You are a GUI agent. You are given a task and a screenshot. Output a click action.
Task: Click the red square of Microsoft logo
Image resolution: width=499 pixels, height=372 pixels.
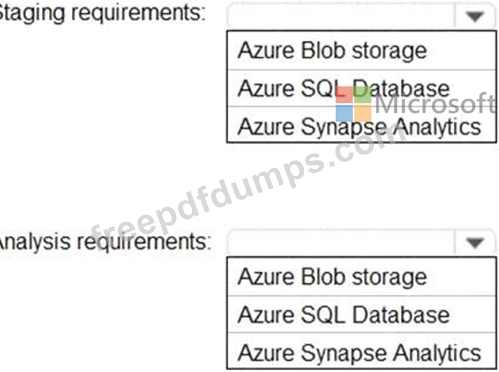(x=344, y=95)
